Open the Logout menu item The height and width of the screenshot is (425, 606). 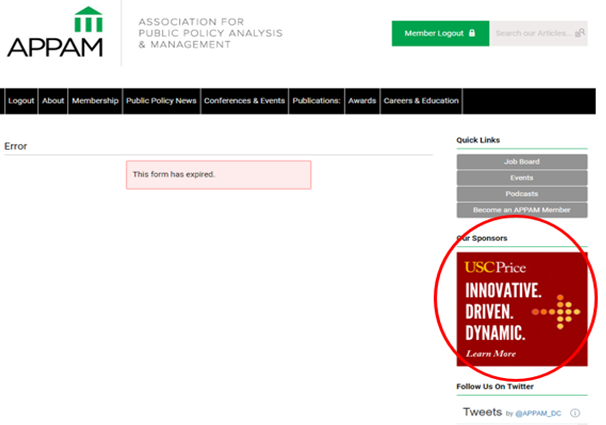[21, 101]
